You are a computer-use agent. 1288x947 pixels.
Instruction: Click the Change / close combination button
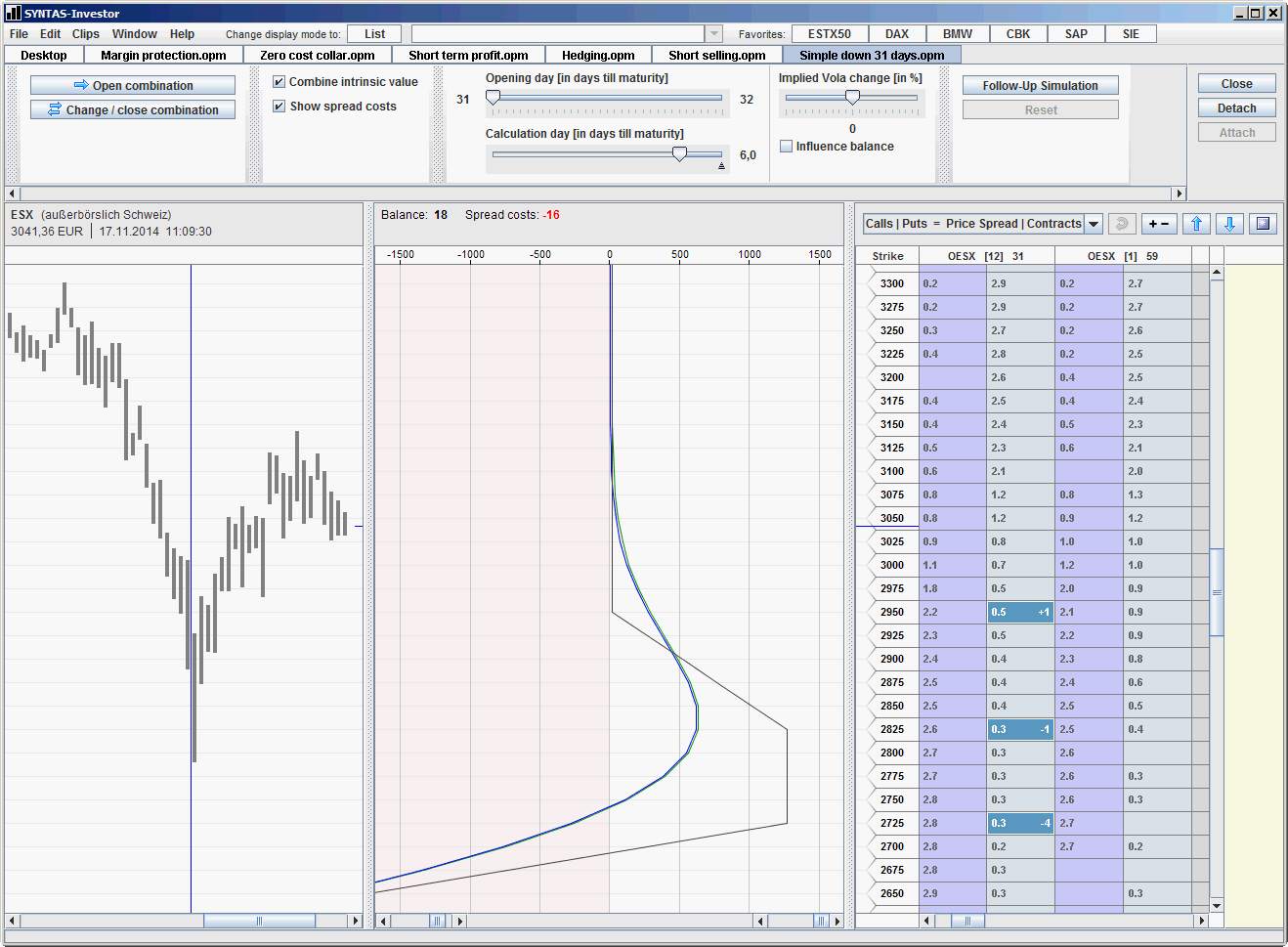[133, 110]
